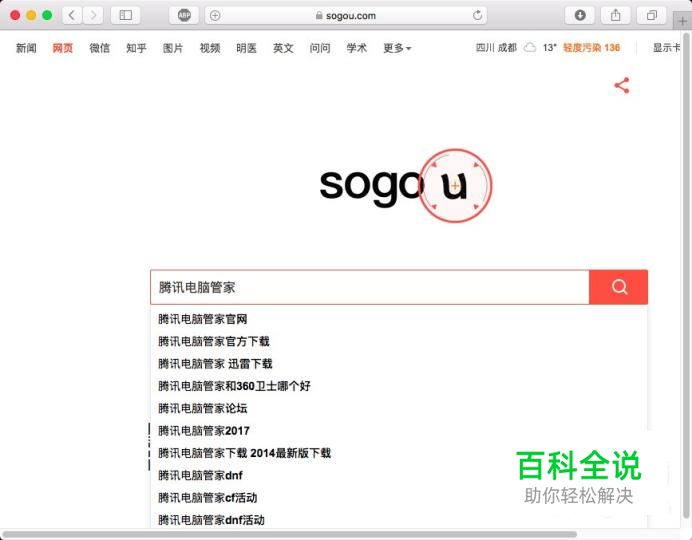692x540 pixels.
Task: Switch to the 图片 tab
Action: coord(173,48)
